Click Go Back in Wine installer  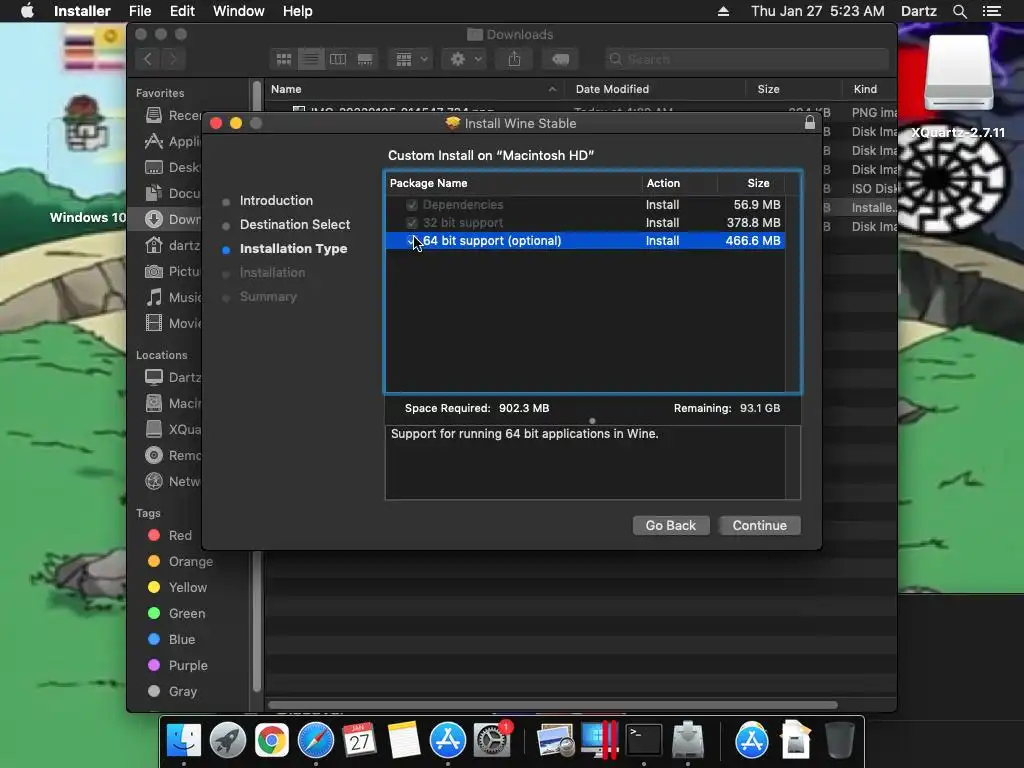[671, 526]
